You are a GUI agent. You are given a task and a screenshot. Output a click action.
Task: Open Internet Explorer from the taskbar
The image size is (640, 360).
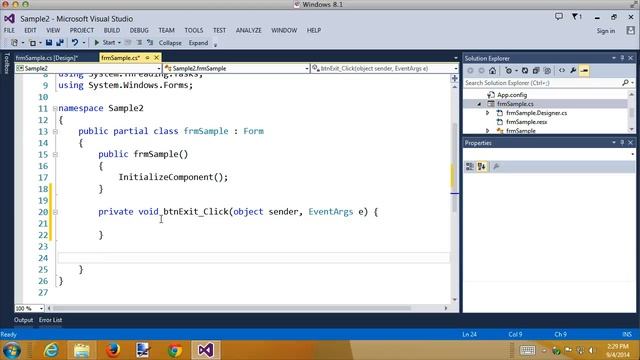[x=51, y=350]
